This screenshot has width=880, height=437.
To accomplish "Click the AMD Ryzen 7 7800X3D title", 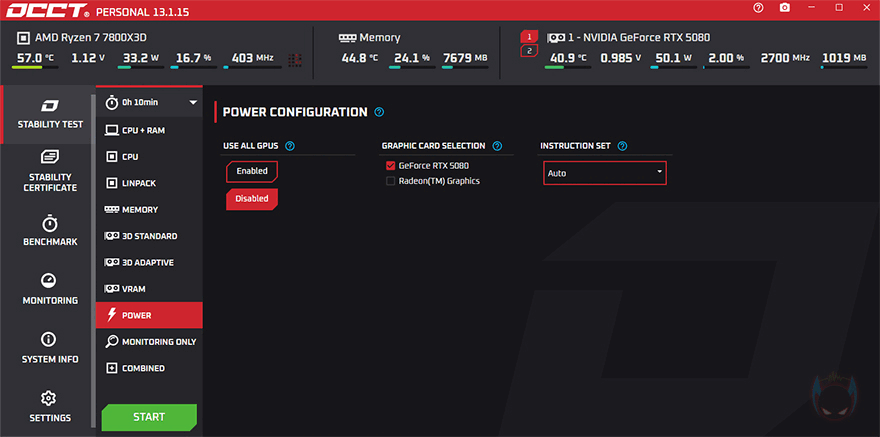I will pos(91,38).
